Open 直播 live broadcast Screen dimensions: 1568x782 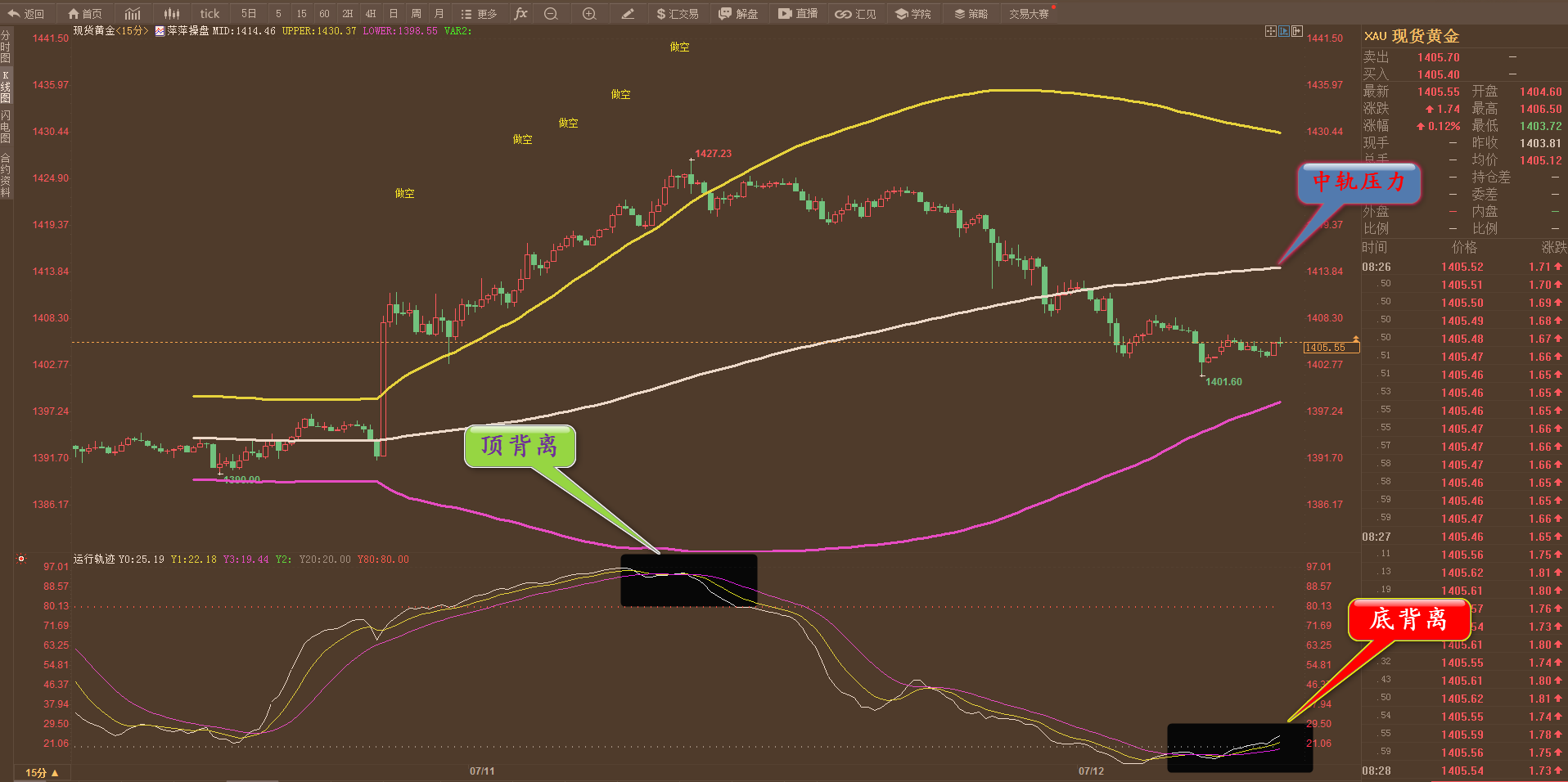click(x=798, y=13)
